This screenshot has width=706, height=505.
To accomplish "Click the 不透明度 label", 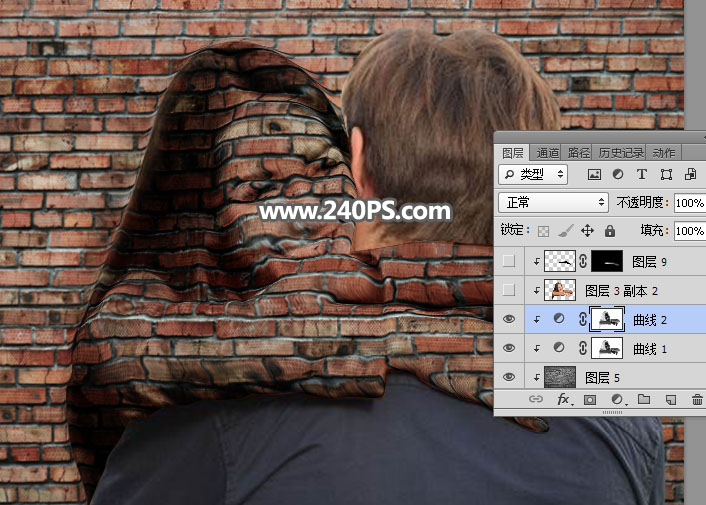I will [643, 203].
